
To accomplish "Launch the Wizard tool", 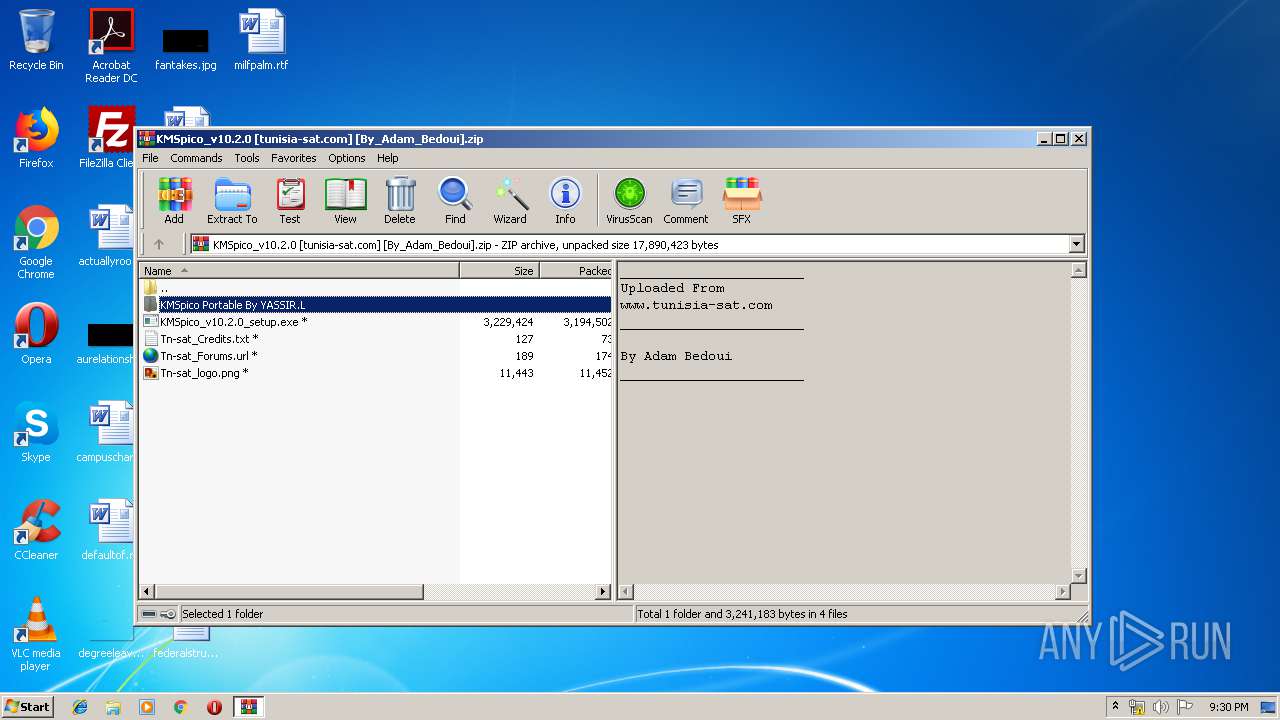I will point(510,201).
